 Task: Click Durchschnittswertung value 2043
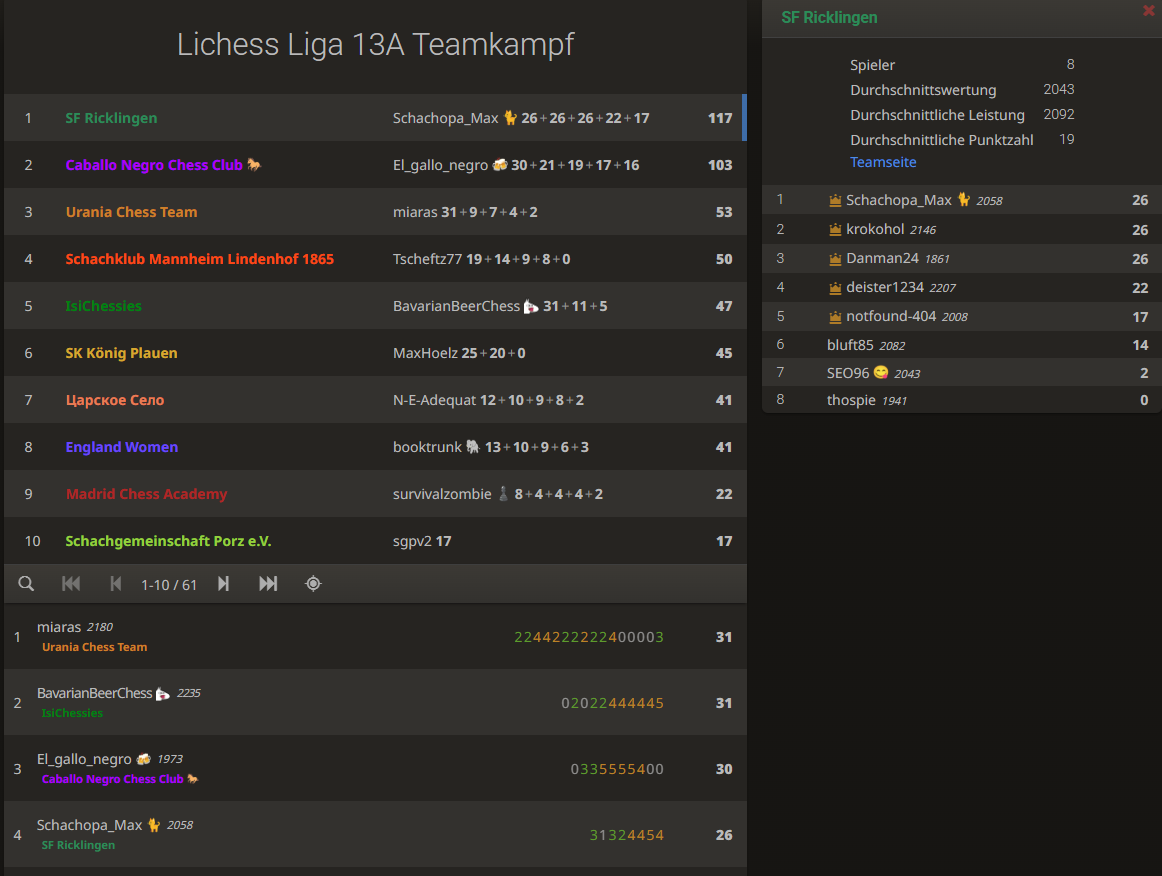1058,89
